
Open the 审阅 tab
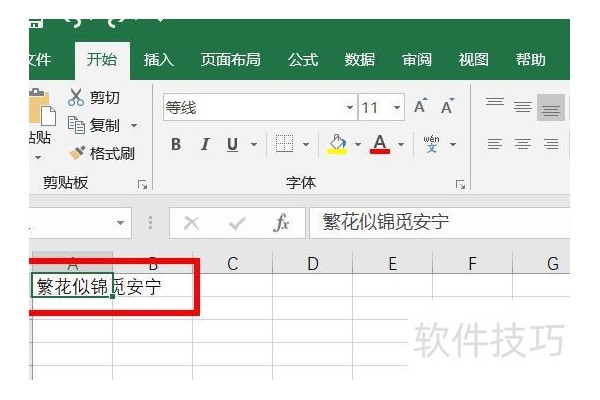click(417, 60)
